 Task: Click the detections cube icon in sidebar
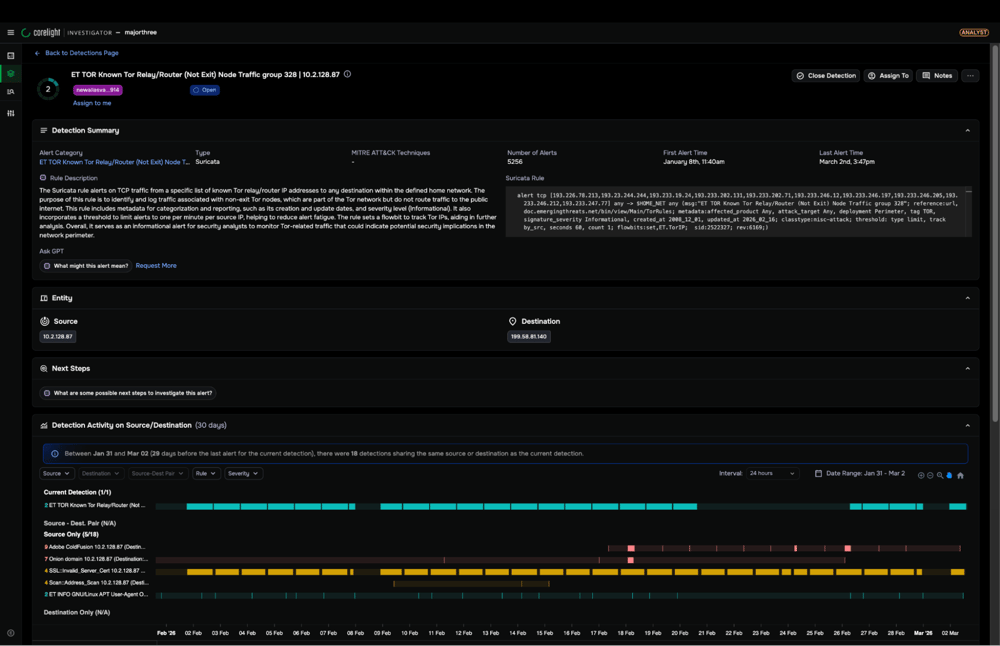[x=11, y=74]
